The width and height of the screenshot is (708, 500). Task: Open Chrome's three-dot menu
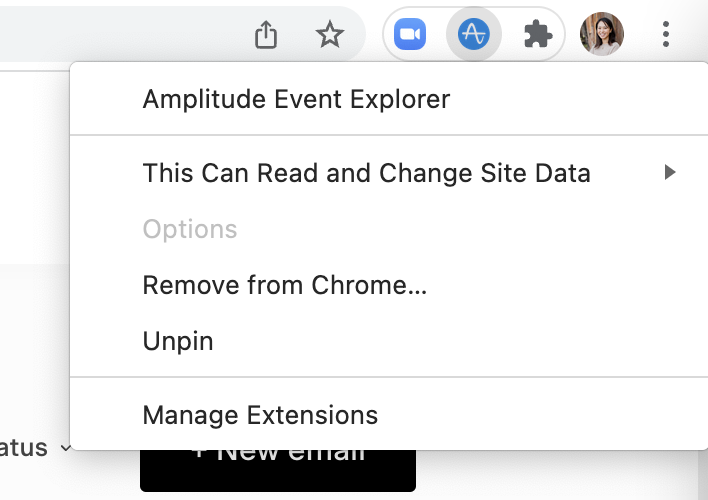(666, 35)
